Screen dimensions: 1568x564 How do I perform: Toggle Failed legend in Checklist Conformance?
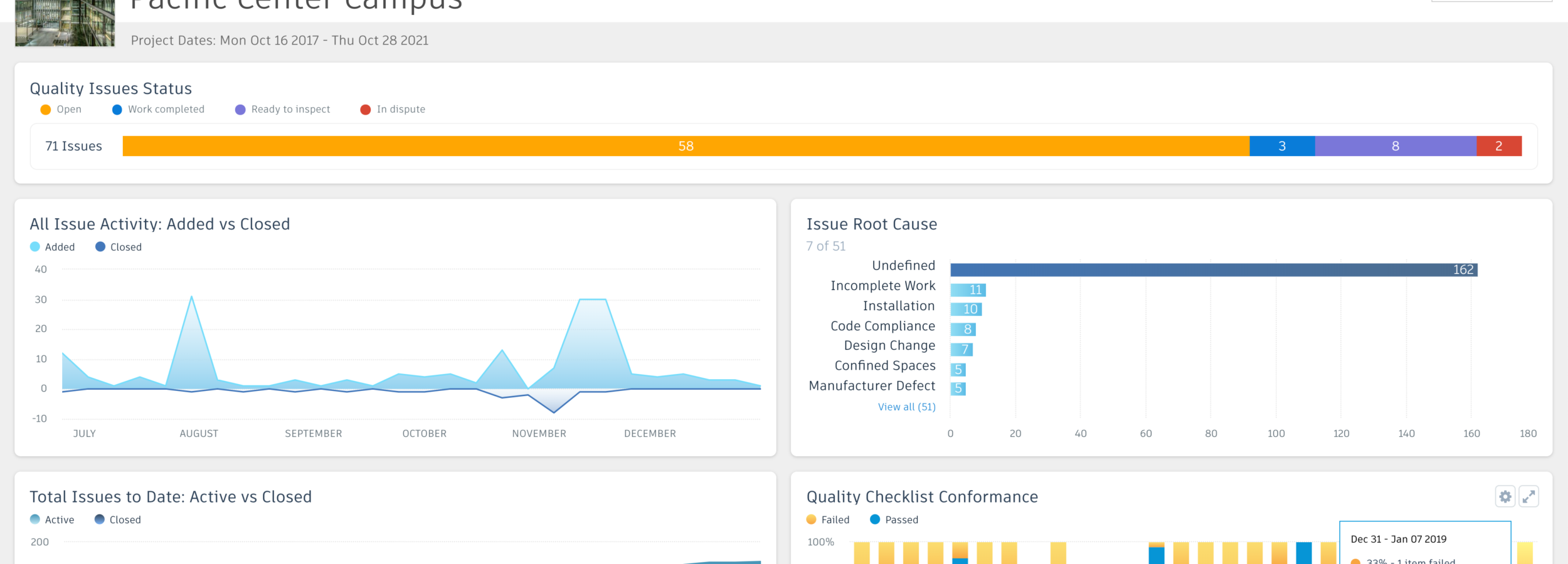point(828,520)
